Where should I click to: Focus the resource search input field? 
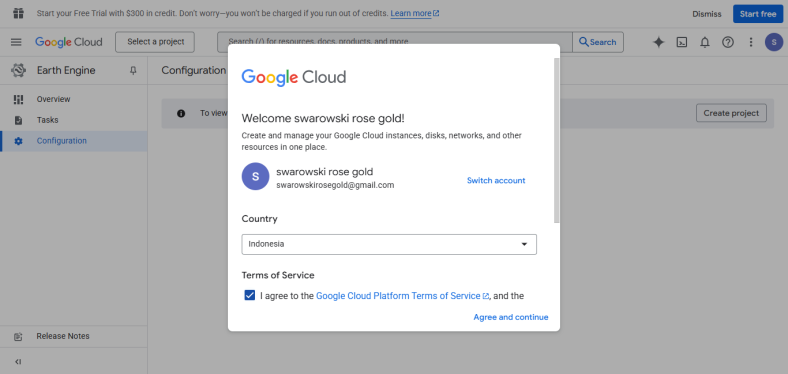pos(395,42)
